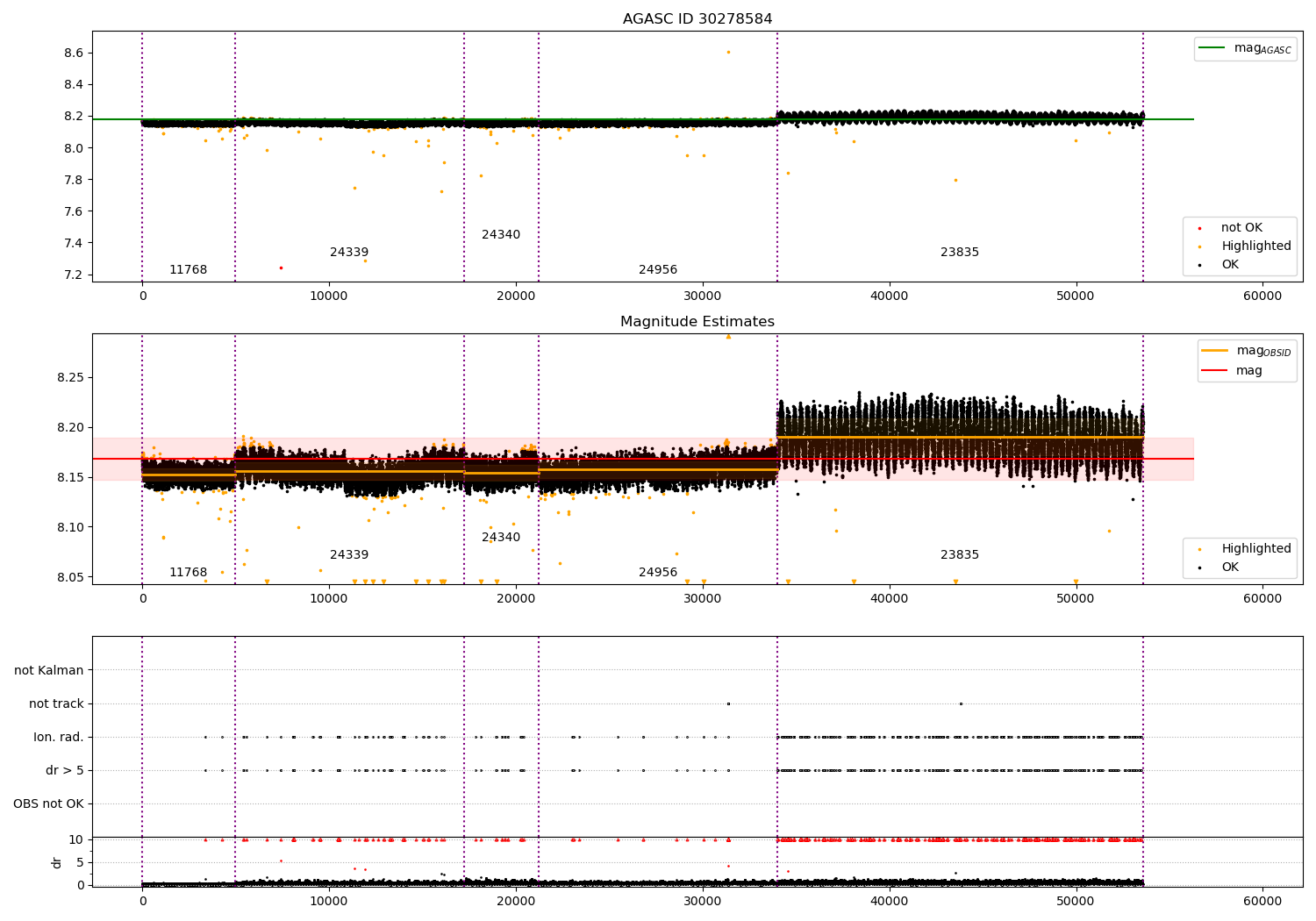Select y-axis tick 7.6 in top plot
1316x921 pixels.
tap(74, 211)
